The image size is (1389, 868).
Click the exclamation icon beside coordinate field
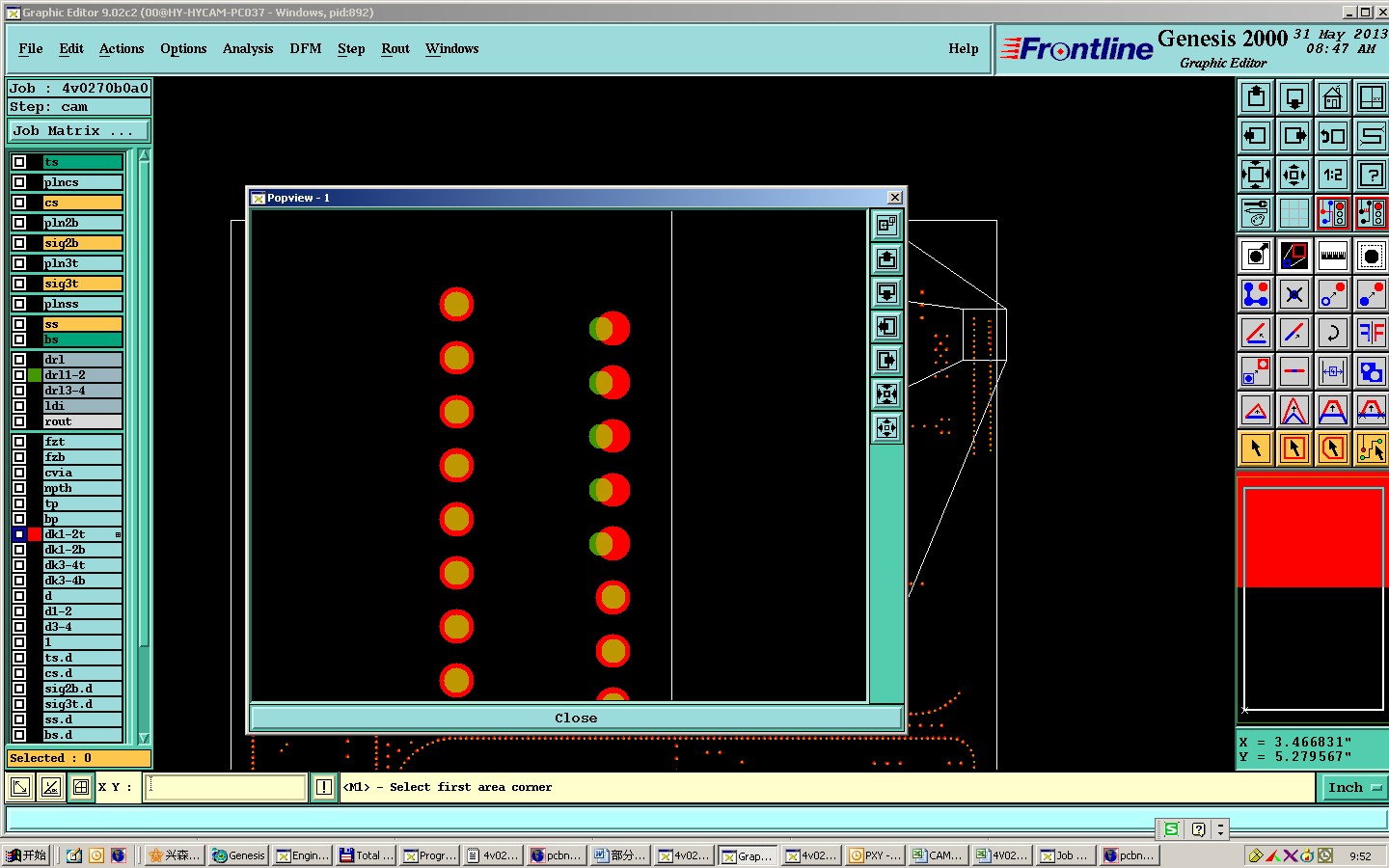pyautogui.click(x=324, y=787)
